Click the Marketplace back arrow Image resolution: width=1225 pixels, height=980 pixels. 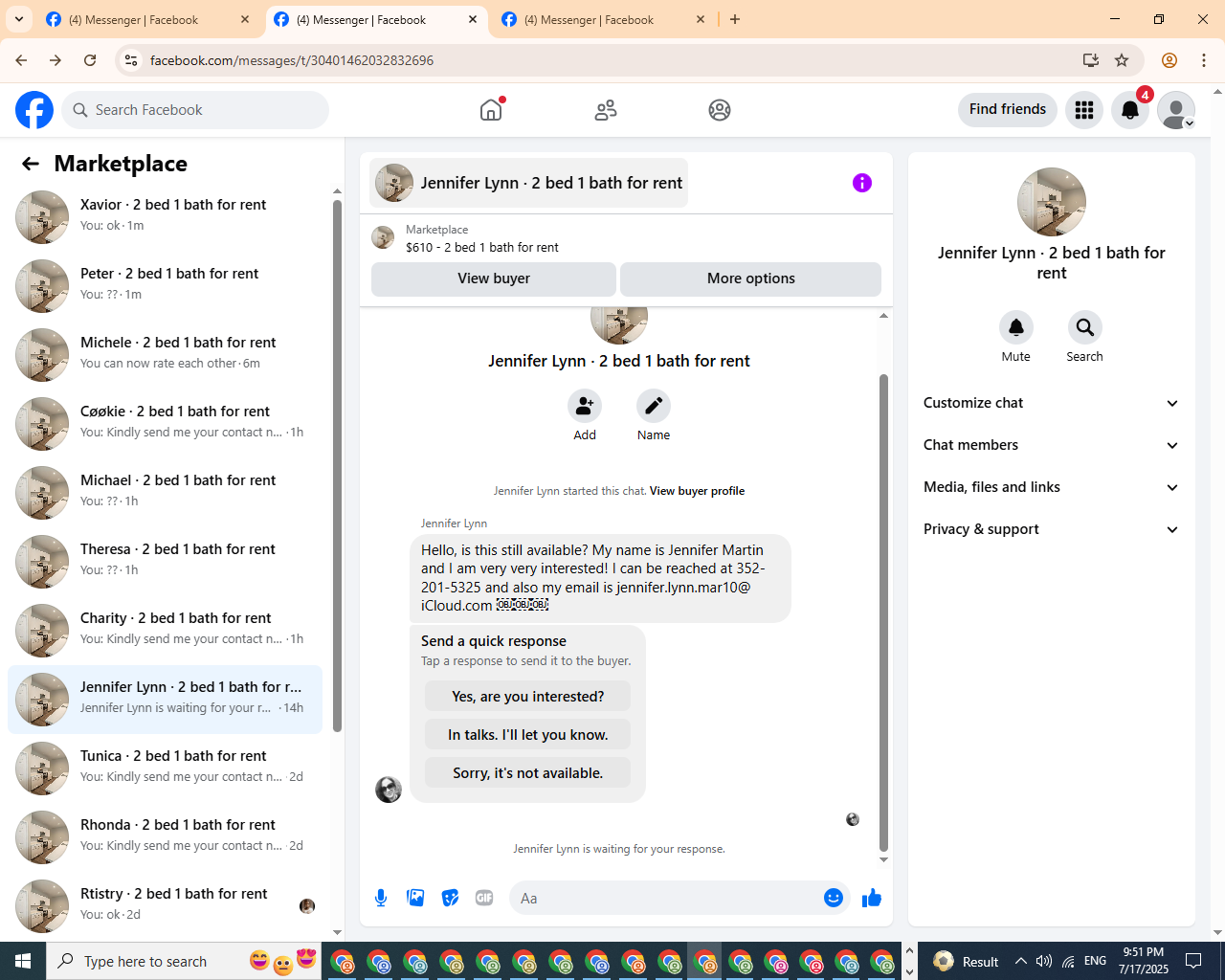click(31, 164)
